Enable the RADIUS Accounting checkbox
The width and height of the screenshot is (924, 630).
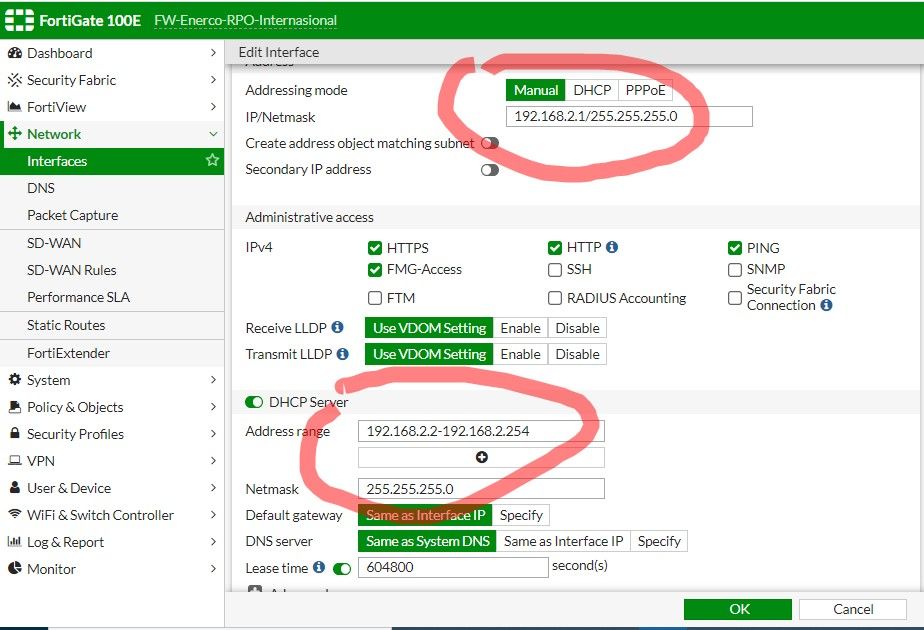coord(555,298)
